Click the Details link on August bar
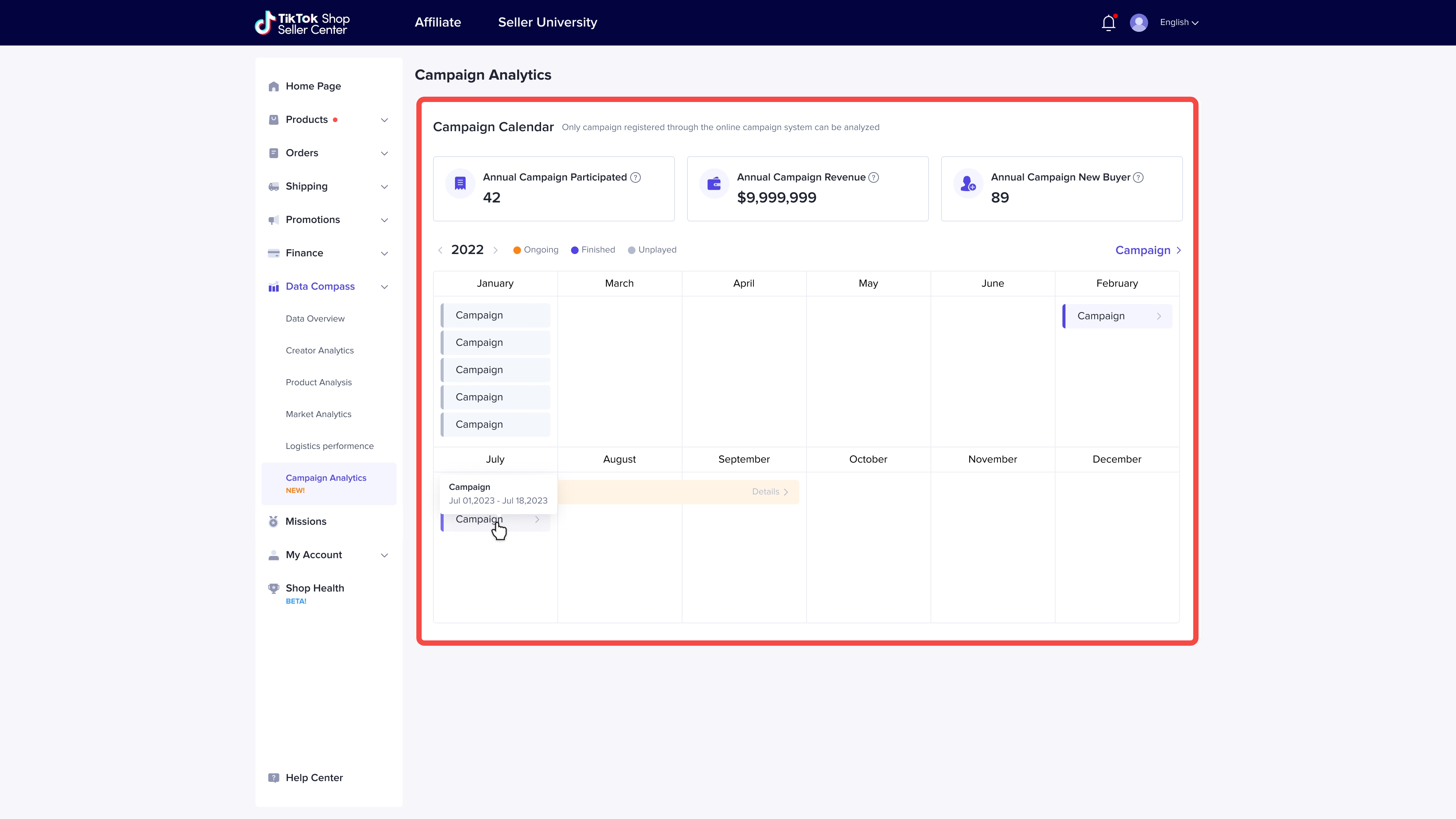The height and width of the screenshot is (819, 1456). click(x=769, y=492)
